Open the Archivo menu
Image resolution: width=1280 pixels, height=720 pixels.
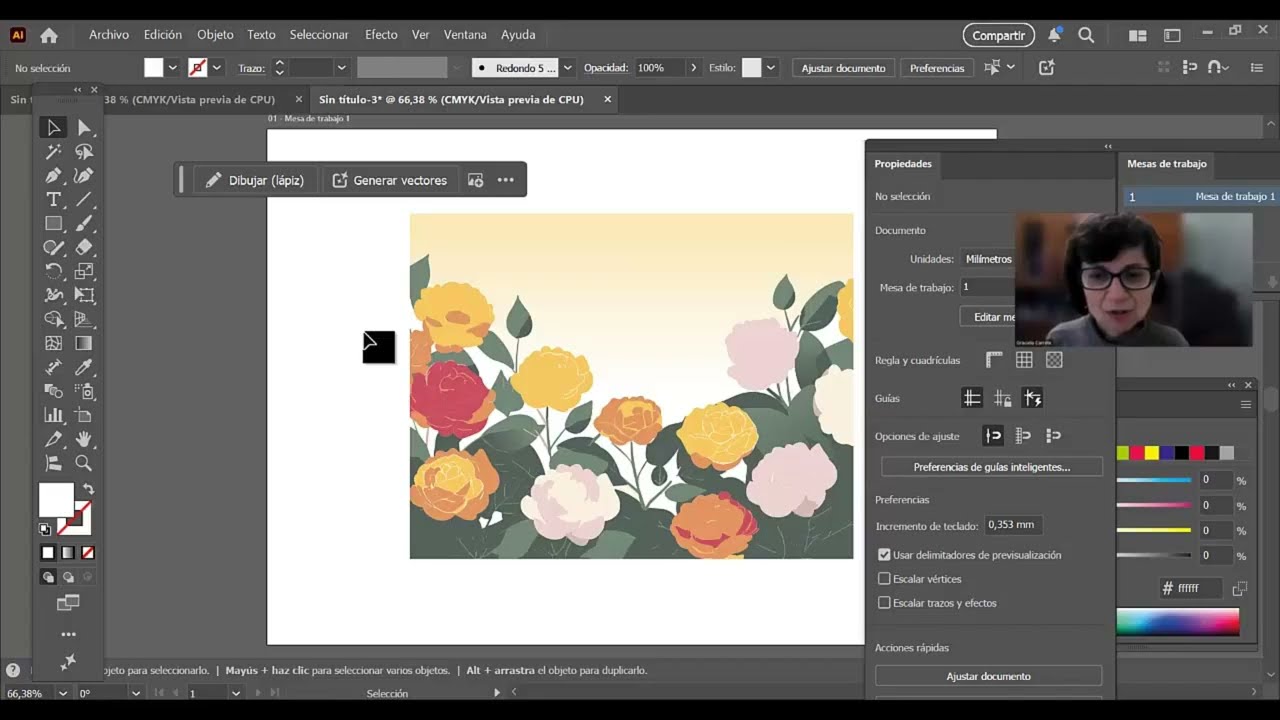pyautogui.click(x=109, y=35)
